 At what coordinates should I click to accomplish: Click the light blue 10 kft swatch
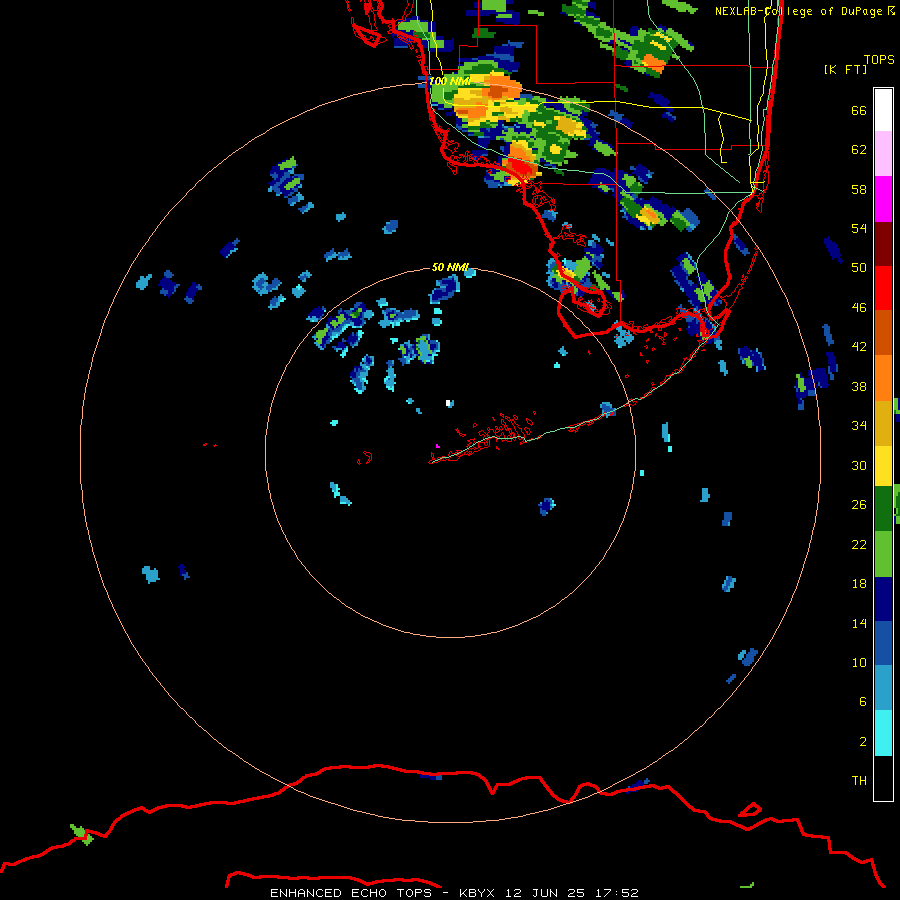pos(883,688)
